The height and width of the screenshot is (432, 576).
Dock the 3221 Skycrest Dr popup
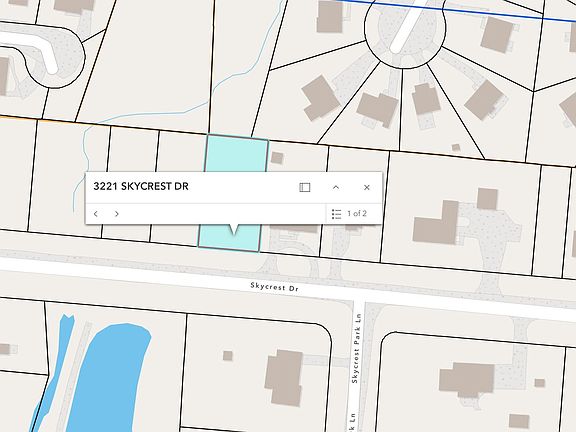(x=305, y=187)
